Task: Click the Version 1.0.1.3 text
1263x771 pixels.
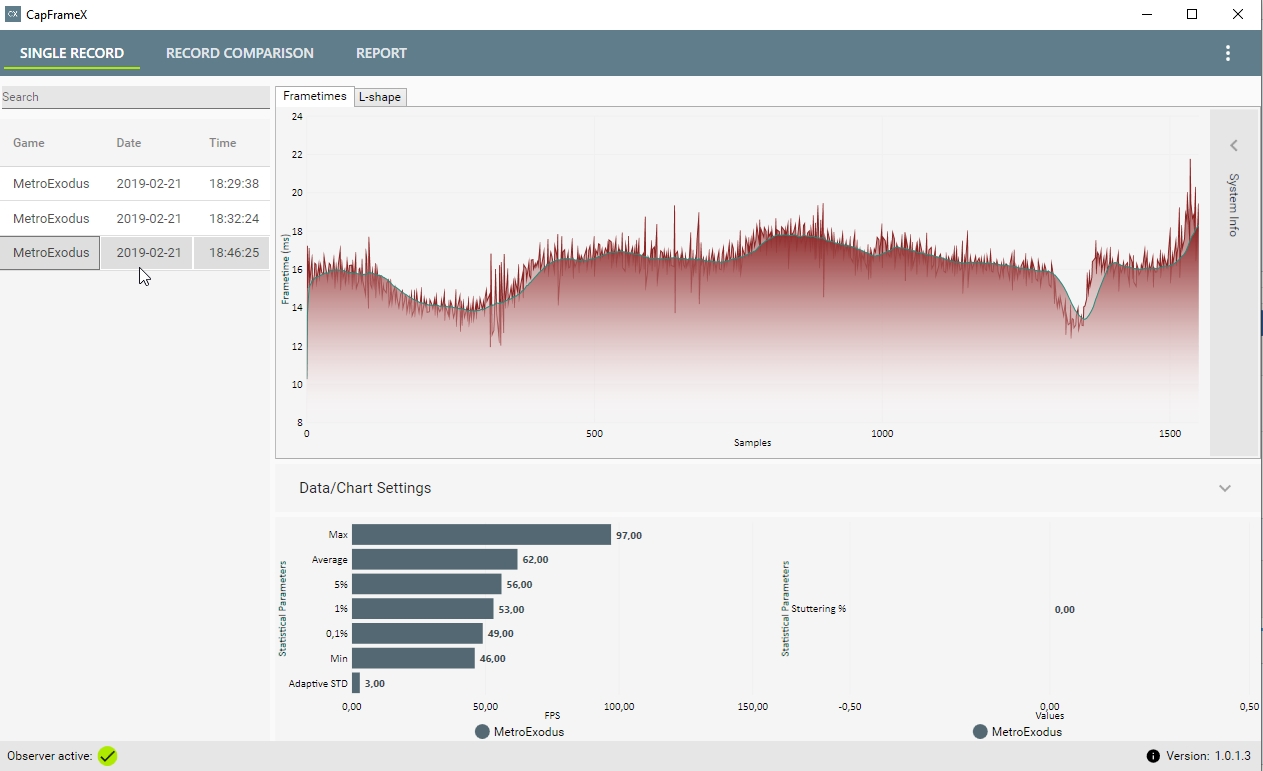Action: (1208, 757)
